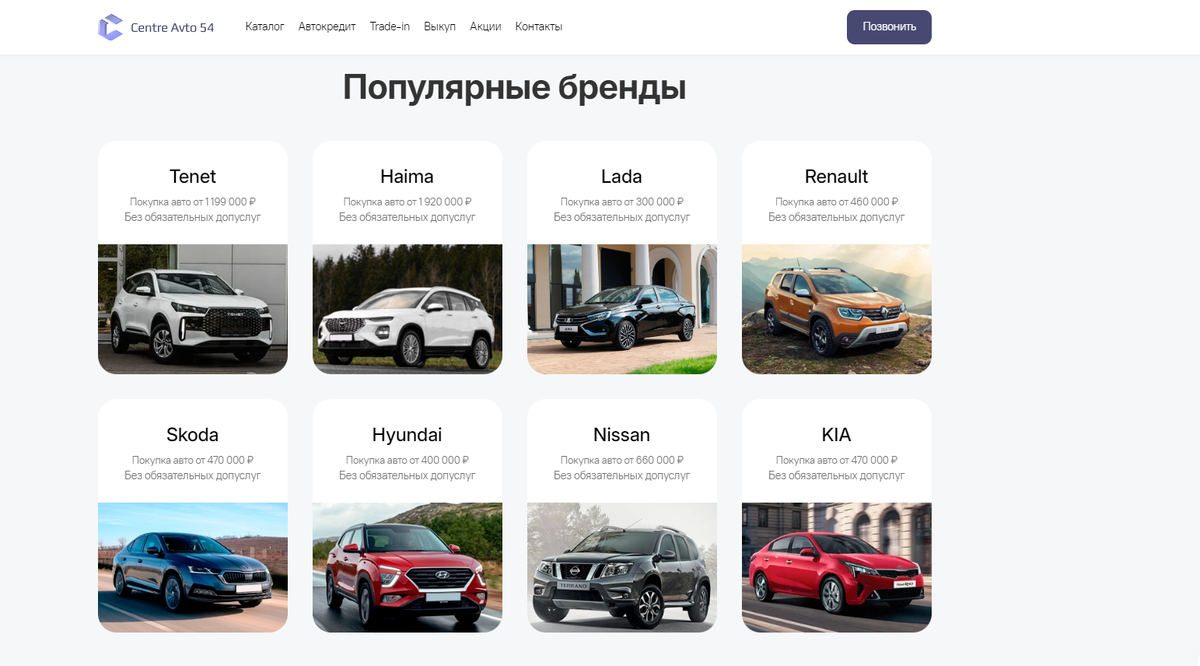Click the red Hyundai crossover photo
The image size is (1200, 666).
[407, 567]
